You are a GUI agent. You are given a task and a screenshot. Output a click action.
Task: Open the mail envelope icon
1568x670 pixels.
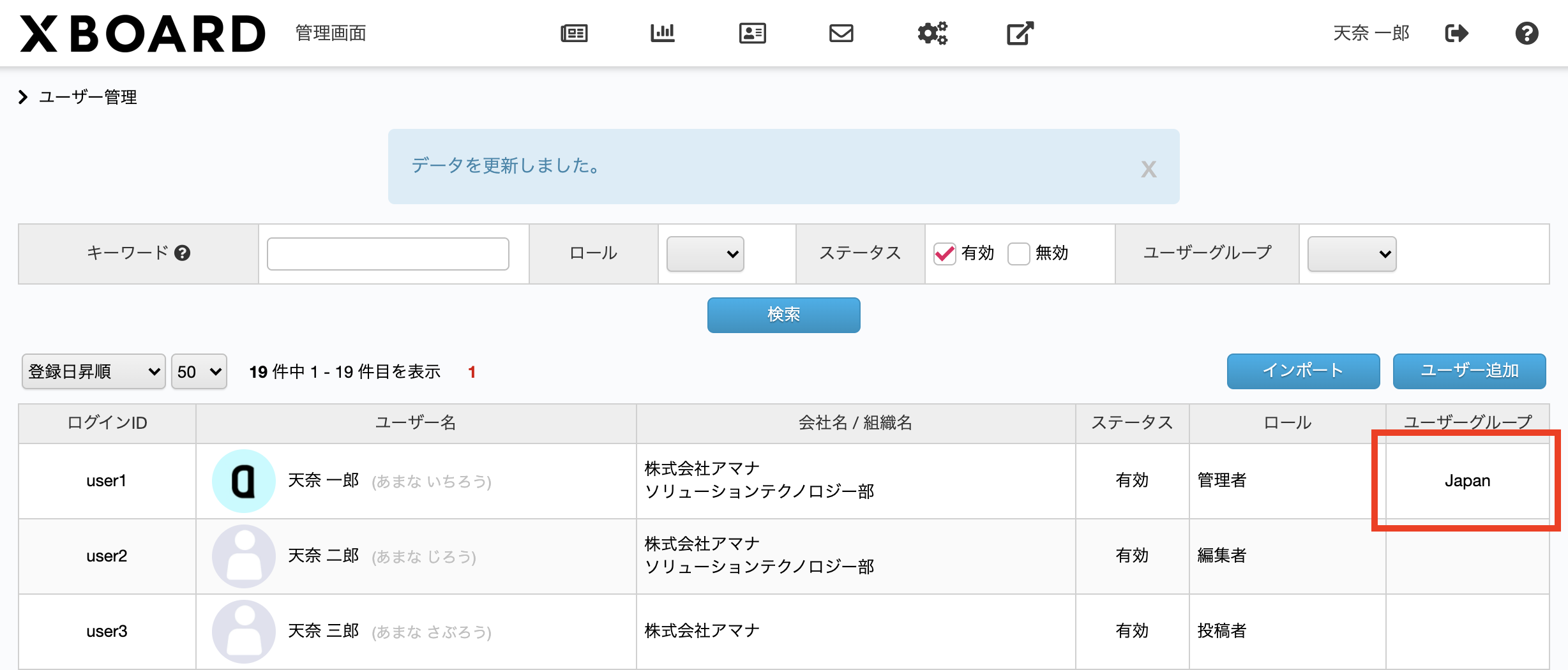841,33
